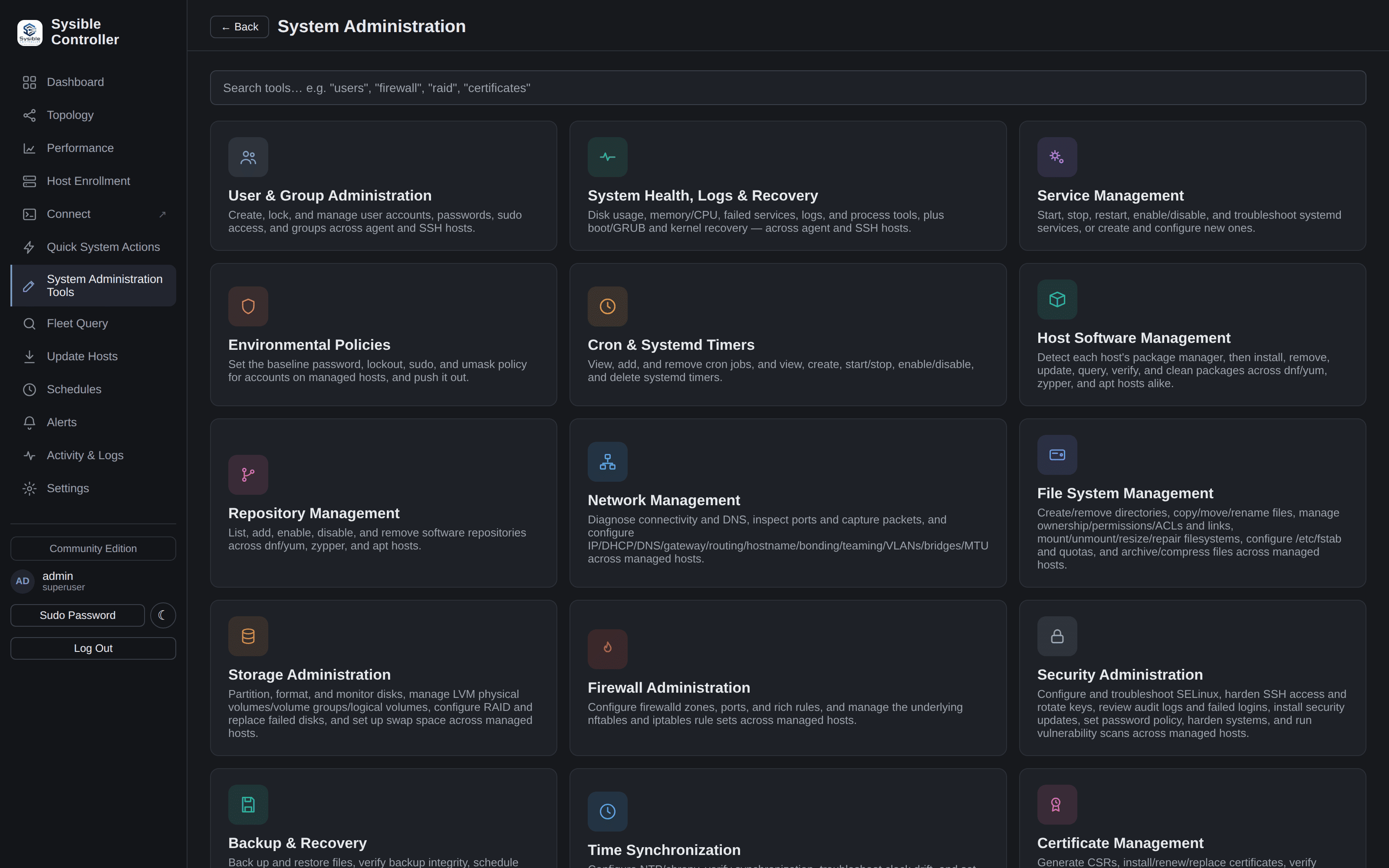Open the Cron & Systemd Timers heading

click(671, 345)
